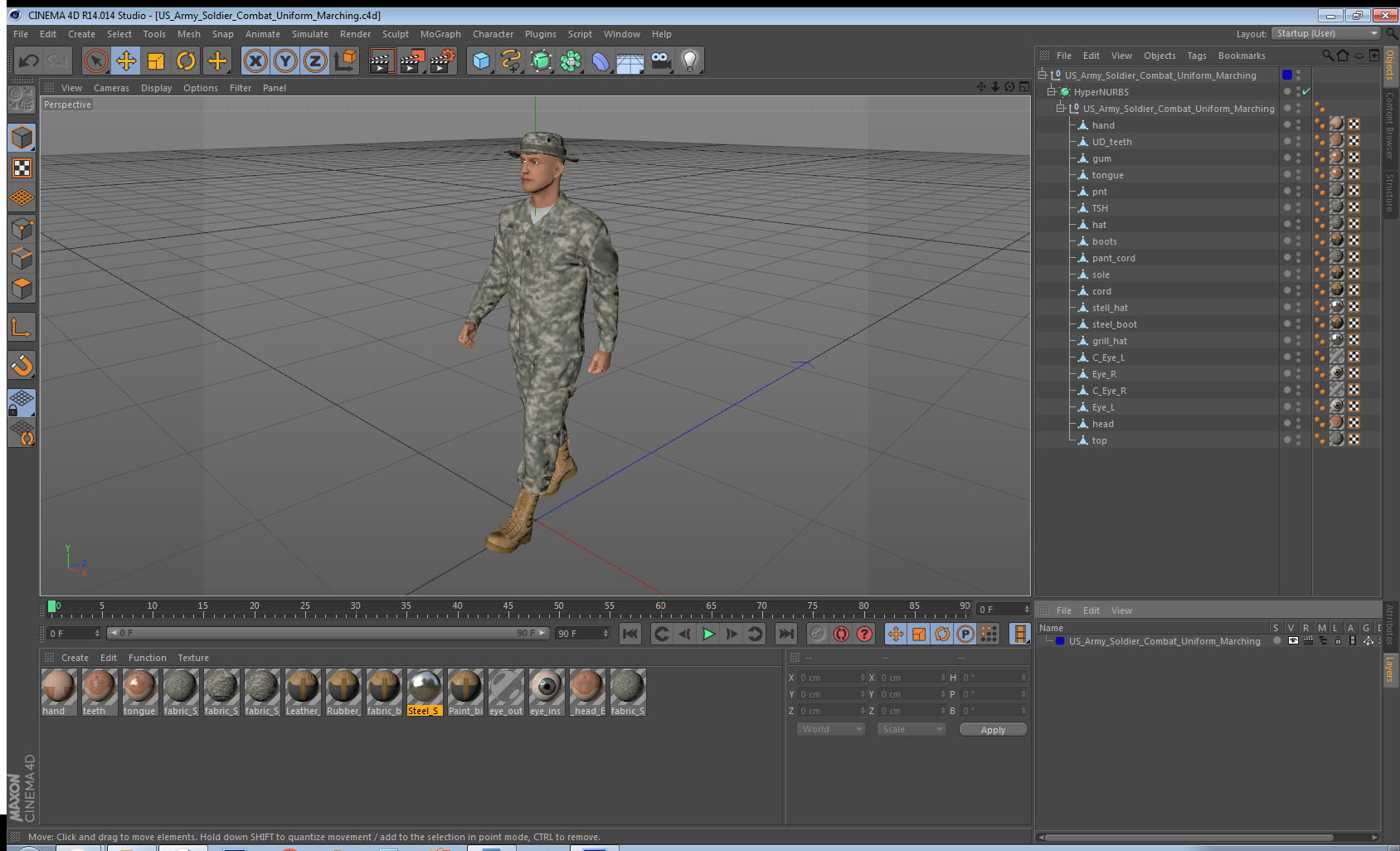Viewport: 1400px width, 851px height.
Task: Open Object Manager Tags menu
Action: pos(1197,56)
